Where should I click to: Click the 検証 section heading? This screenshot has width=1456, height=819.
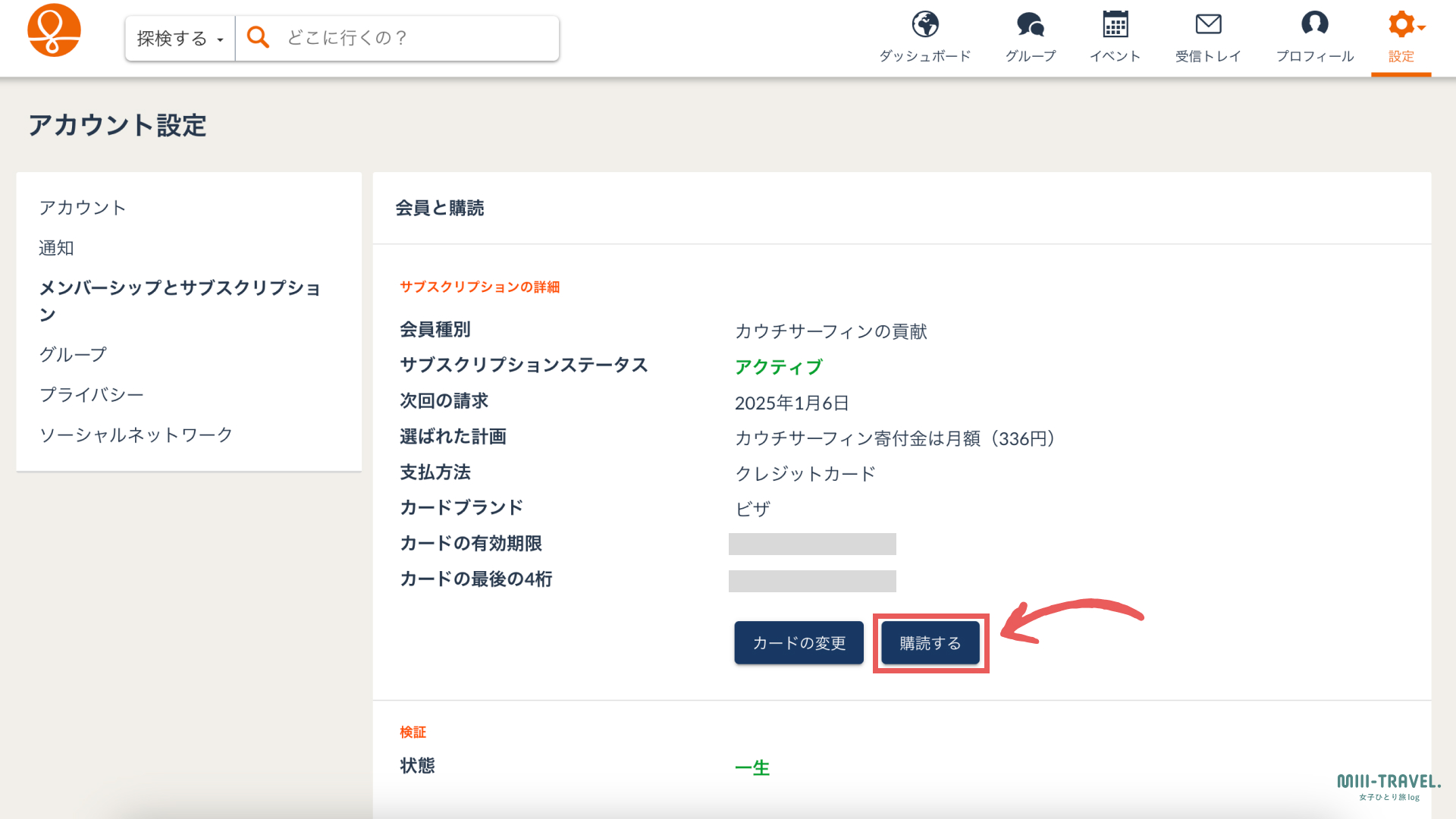(x=413, y=732)
